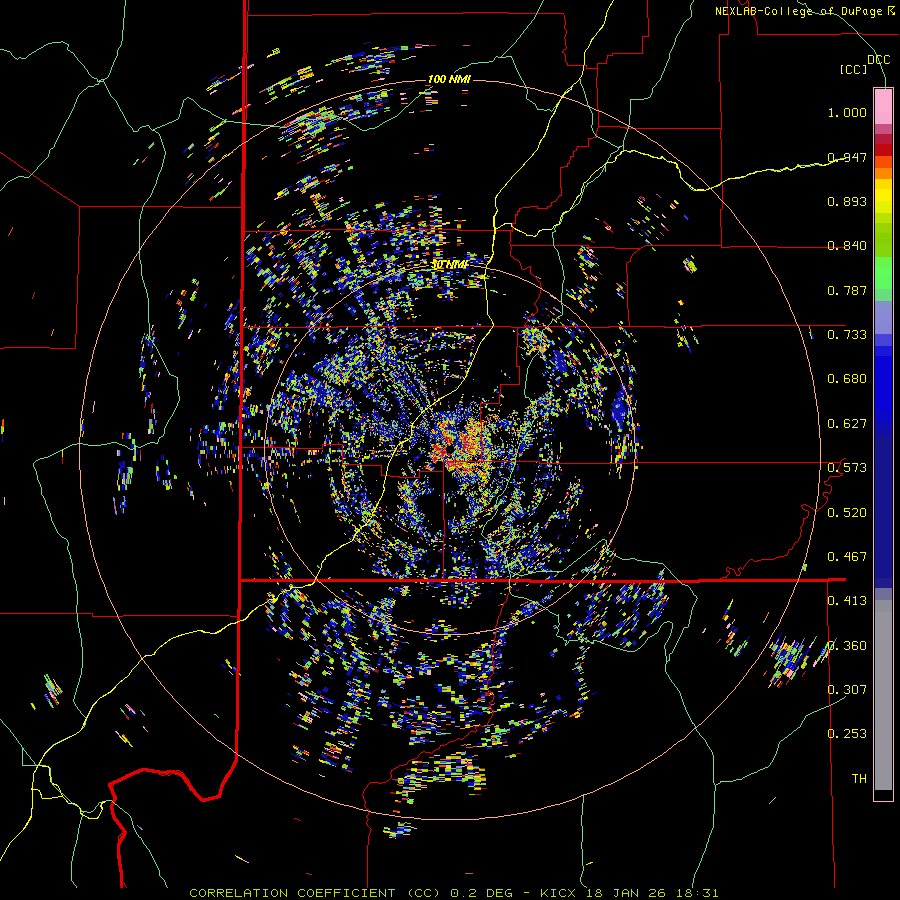
Task: Select the 0.573 scale value
Action: [847, 468]
